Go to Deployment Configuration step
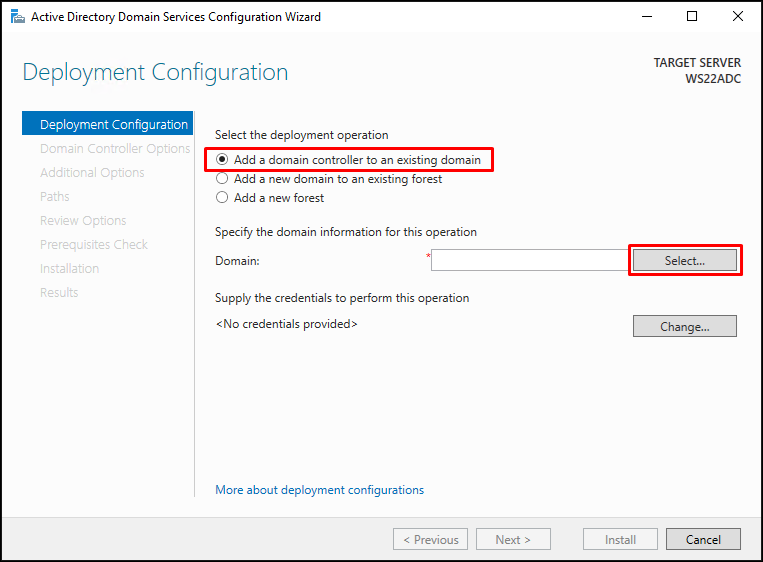 pos(108,124)
